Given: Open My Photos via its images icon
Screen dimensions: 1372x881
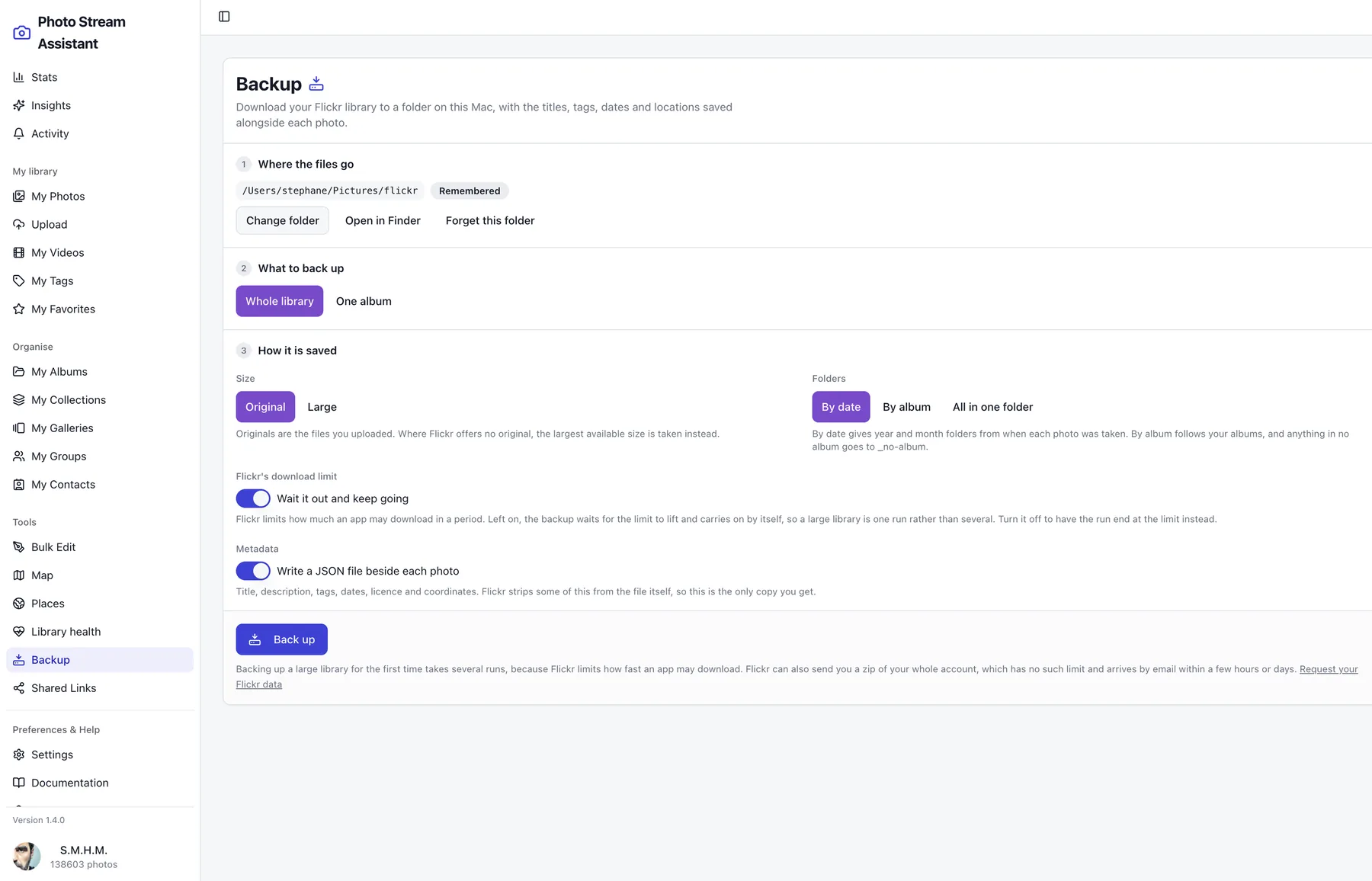Looking at the screenshot, I should [x=19, y=196].
